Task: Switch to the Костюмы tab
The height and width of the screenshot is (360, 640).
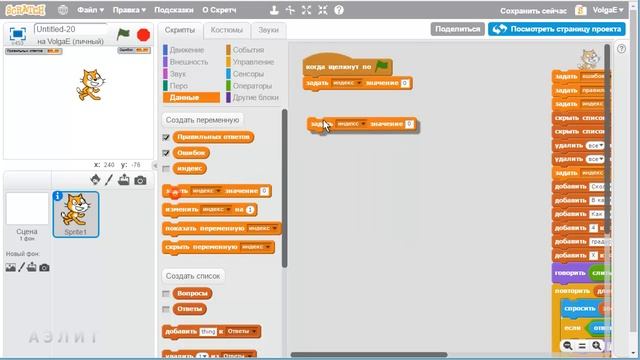Action: [227, 30]
